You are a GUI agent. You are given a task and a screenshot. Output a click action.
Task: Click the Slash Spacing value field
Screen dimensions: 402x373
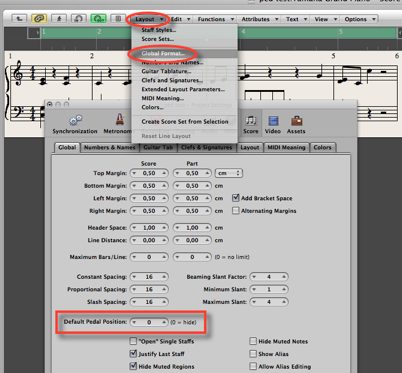149,302
